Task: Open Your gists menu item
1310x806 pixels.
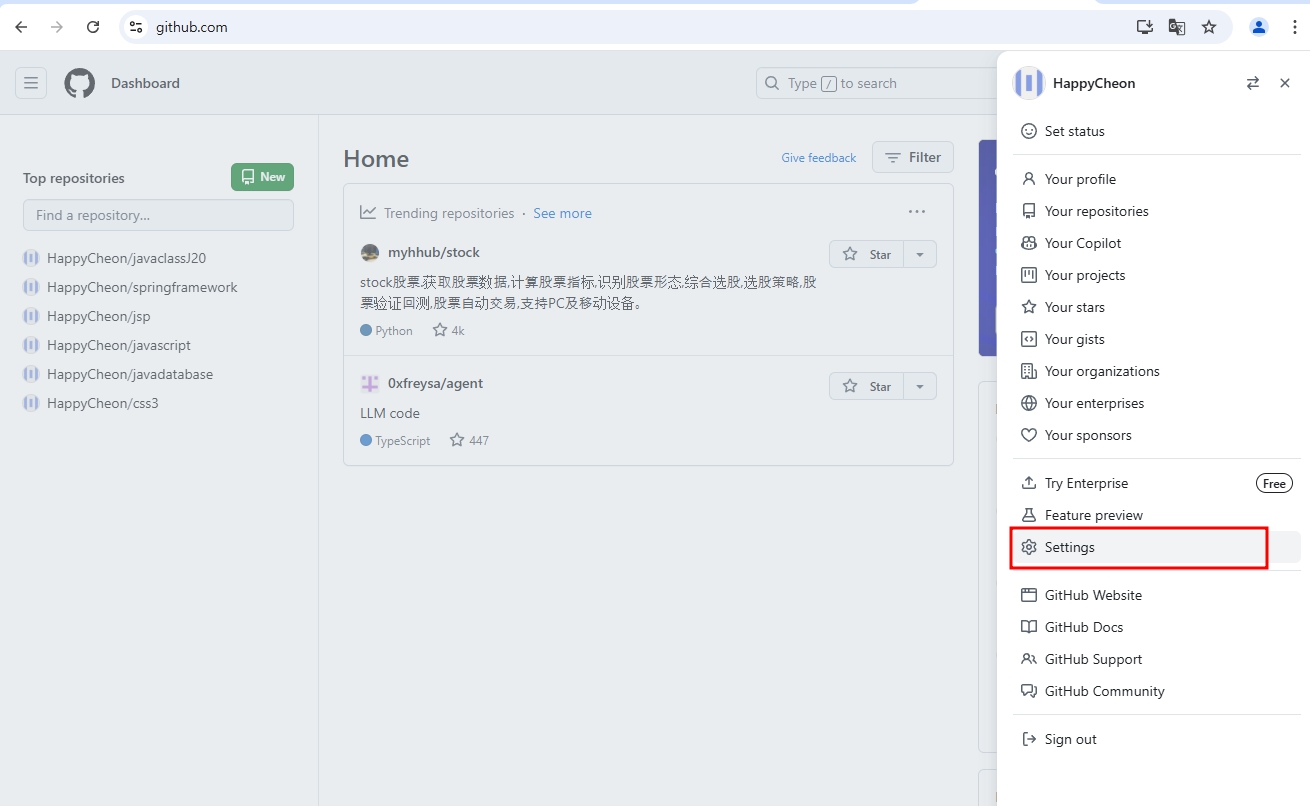Action: 1157,339
